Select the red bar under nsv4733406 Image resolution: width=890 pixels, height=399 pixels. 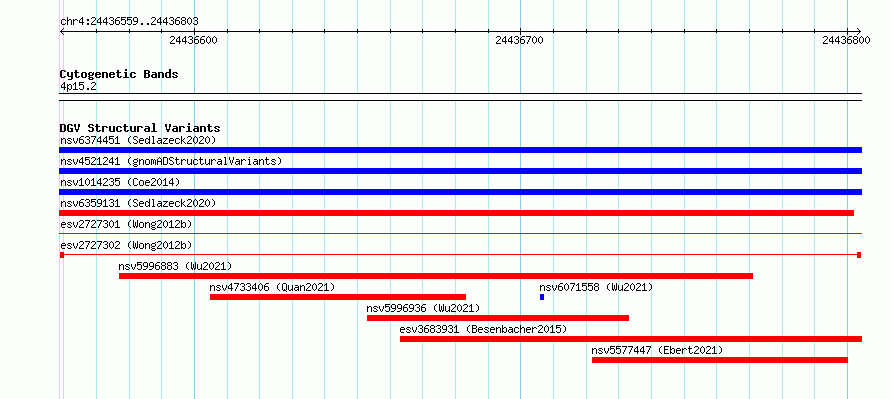pos(338,297)
